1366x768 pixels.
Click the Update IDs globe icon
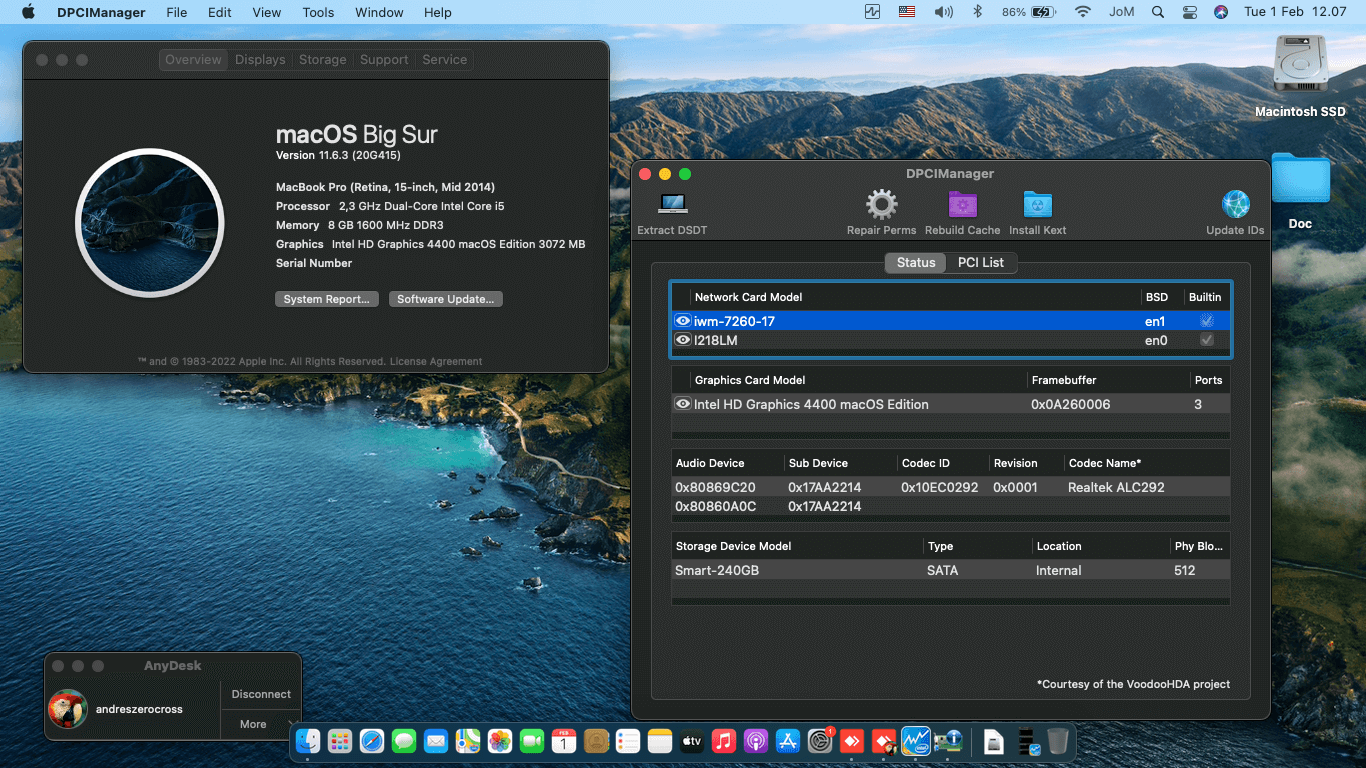1236,204
